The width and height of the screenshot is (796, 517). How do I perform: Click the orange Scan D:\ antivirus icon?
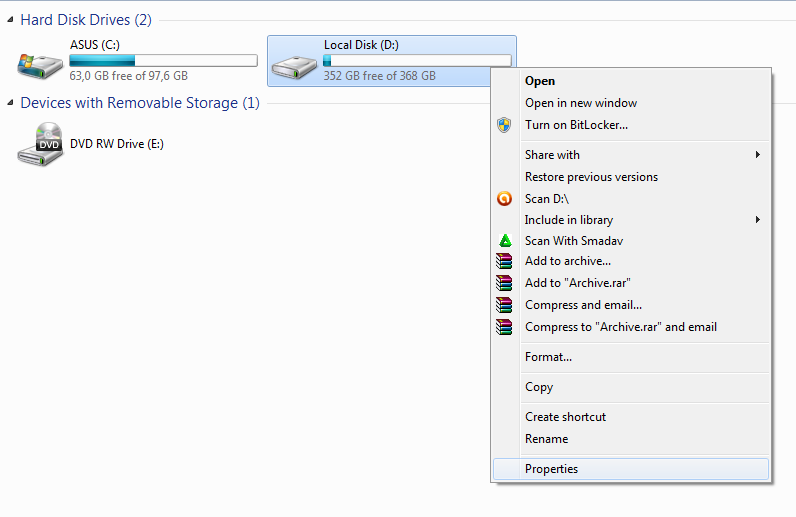pos(504,199)
